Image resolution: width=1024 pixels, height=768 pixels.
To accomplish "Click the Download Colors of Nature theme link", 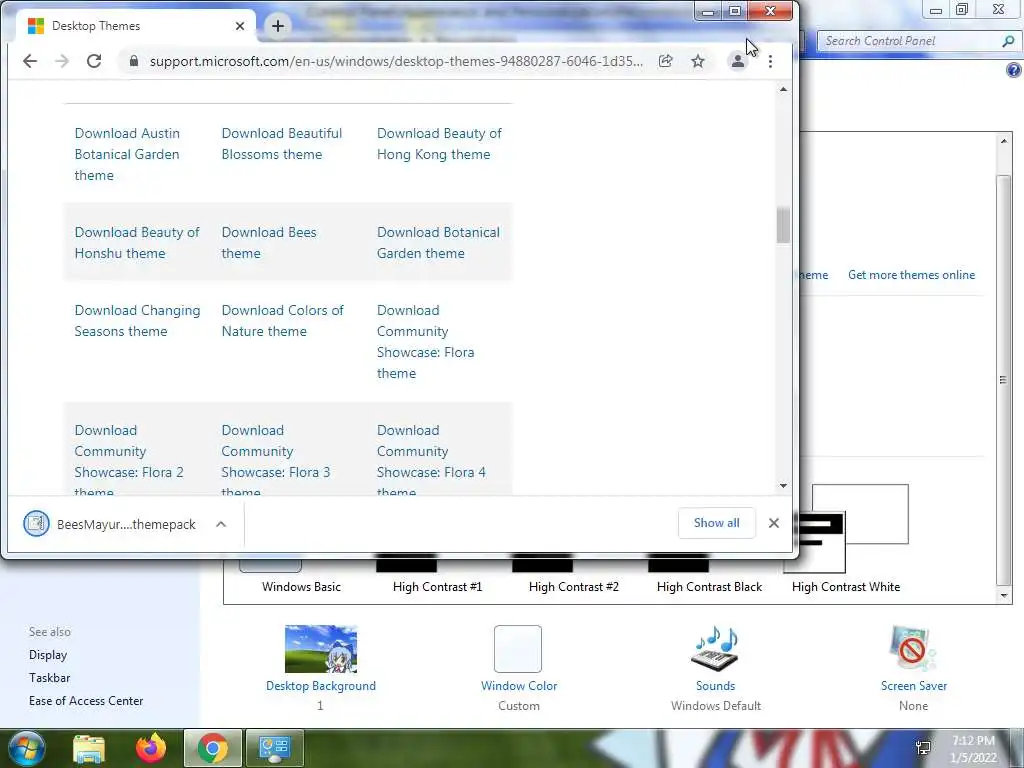I will point(282,321).
